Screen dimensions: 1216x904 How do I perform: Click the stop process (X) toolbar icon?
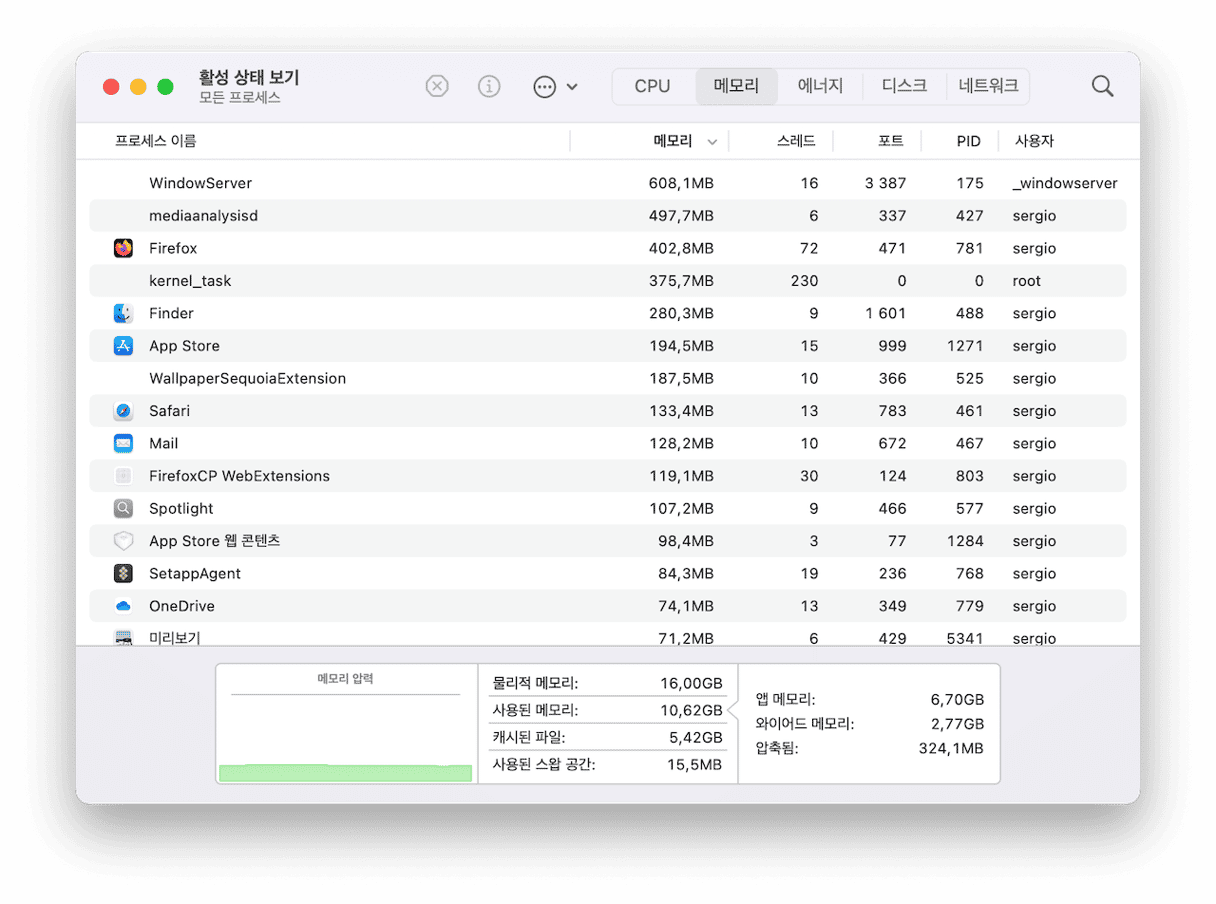(437, 86)
